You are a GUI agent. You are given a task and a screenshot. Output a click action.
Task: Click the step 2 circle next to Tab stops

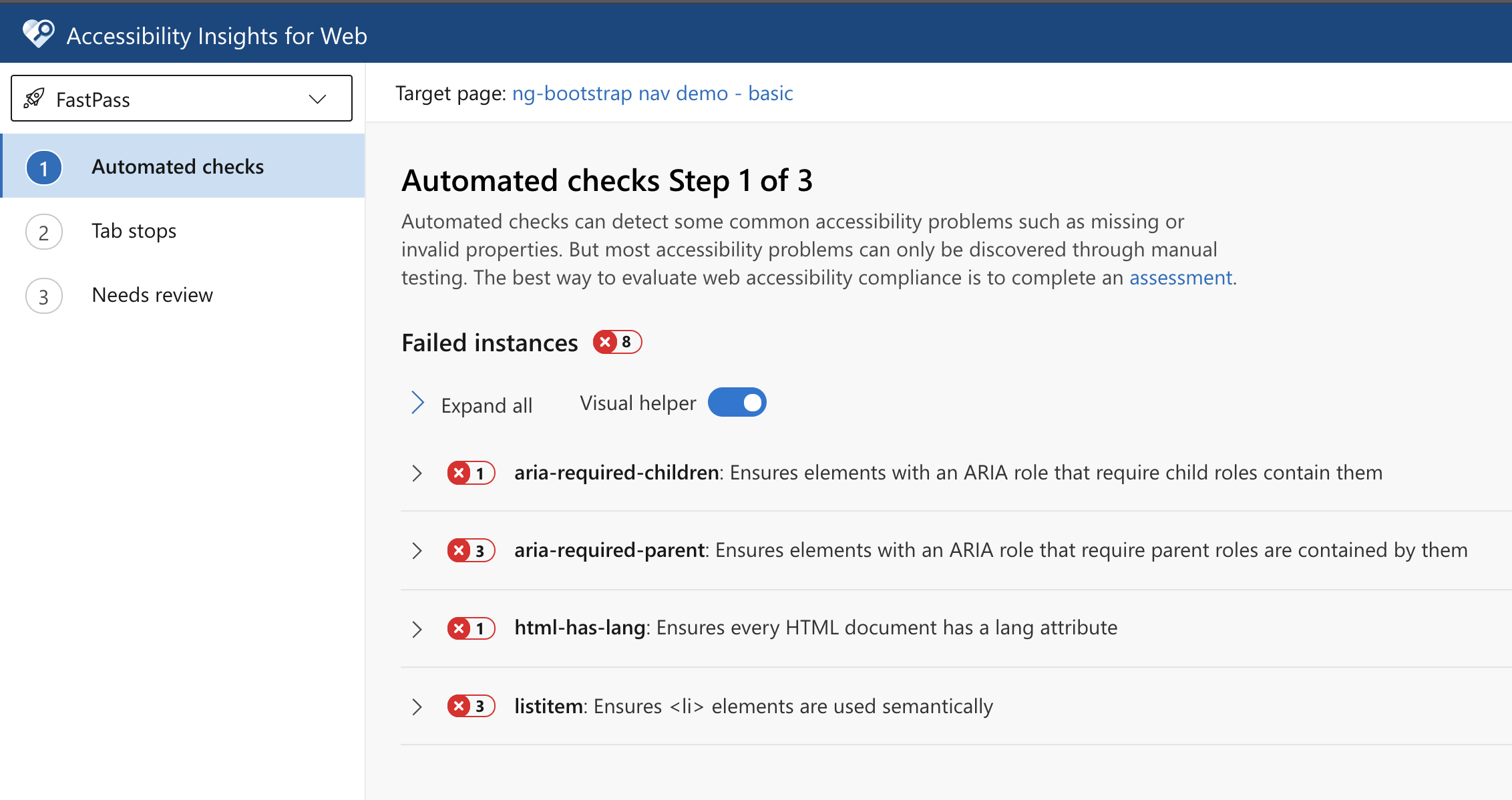click(x=43, y=231)
